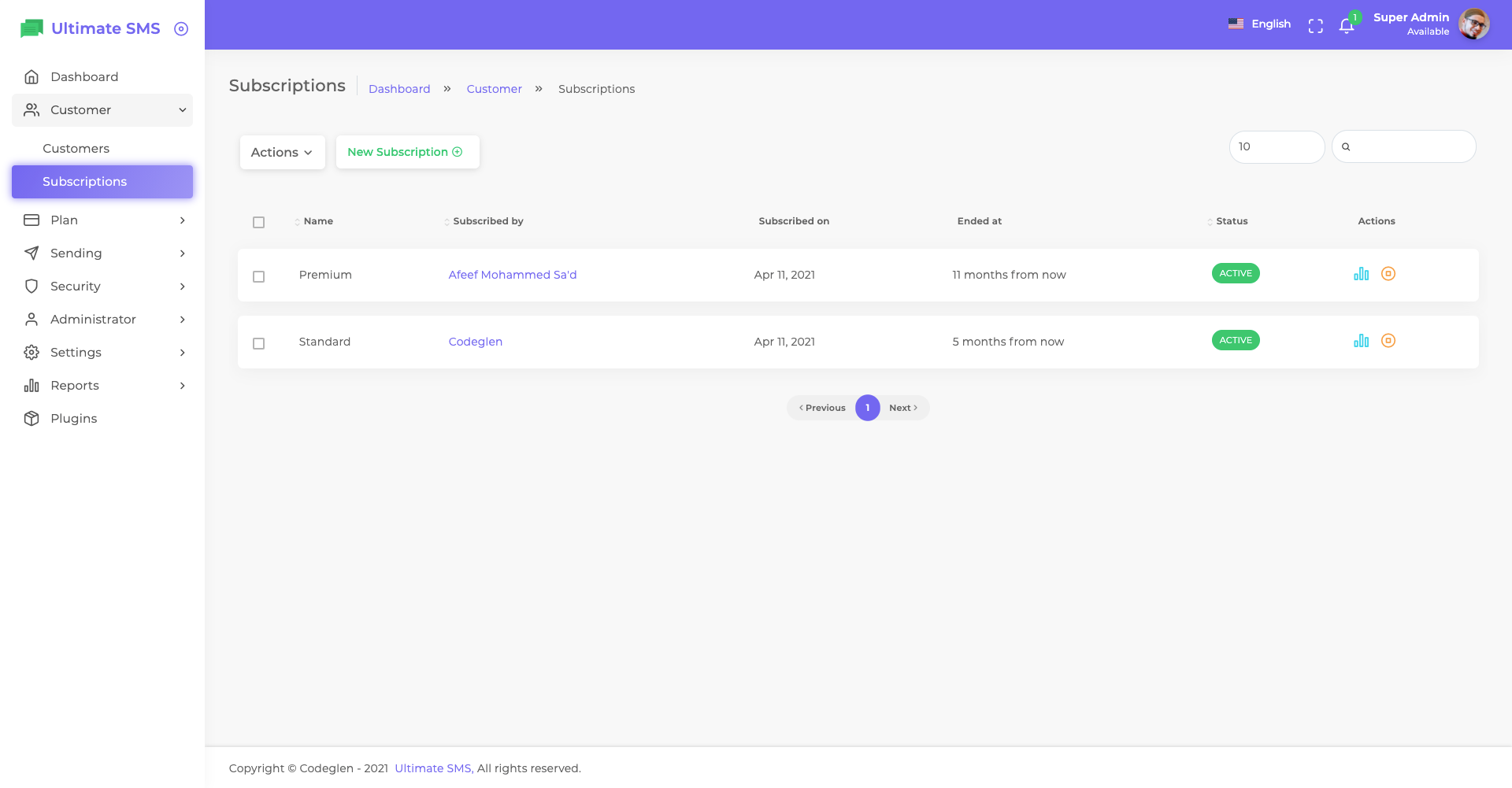The width and height of the screenshot is (1512, 788).
Task: Click the Ultimate SMS chat logo icon
Action: pos(31,29)
